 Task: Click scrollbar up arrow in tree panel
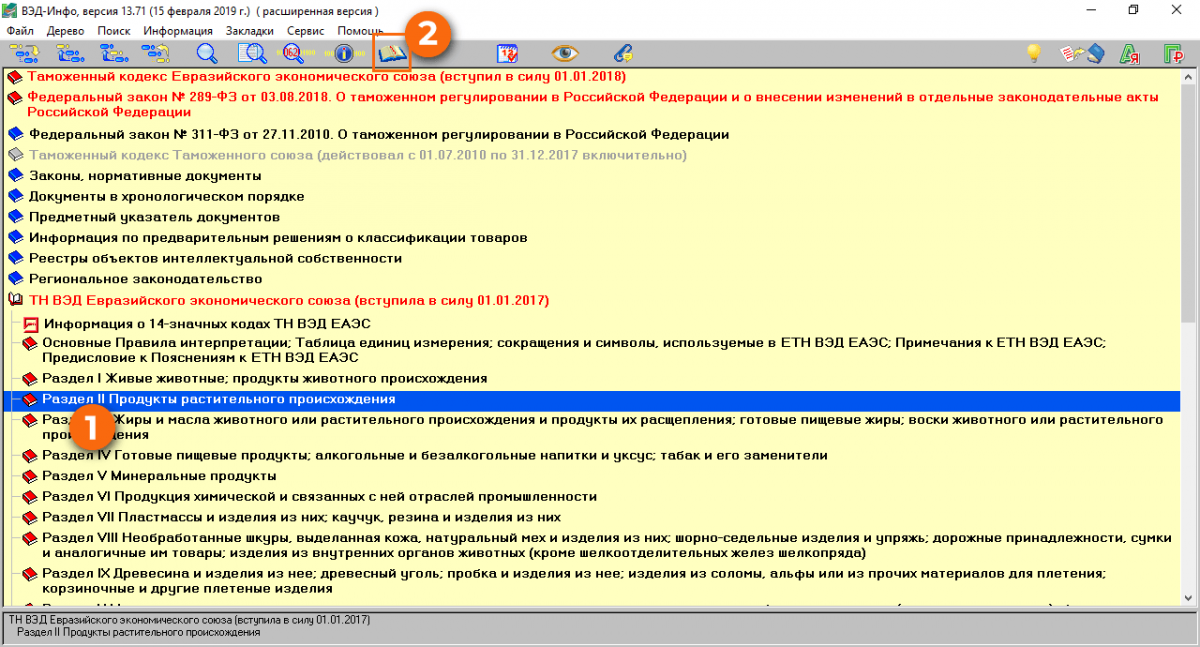(x=1188, y=77)
